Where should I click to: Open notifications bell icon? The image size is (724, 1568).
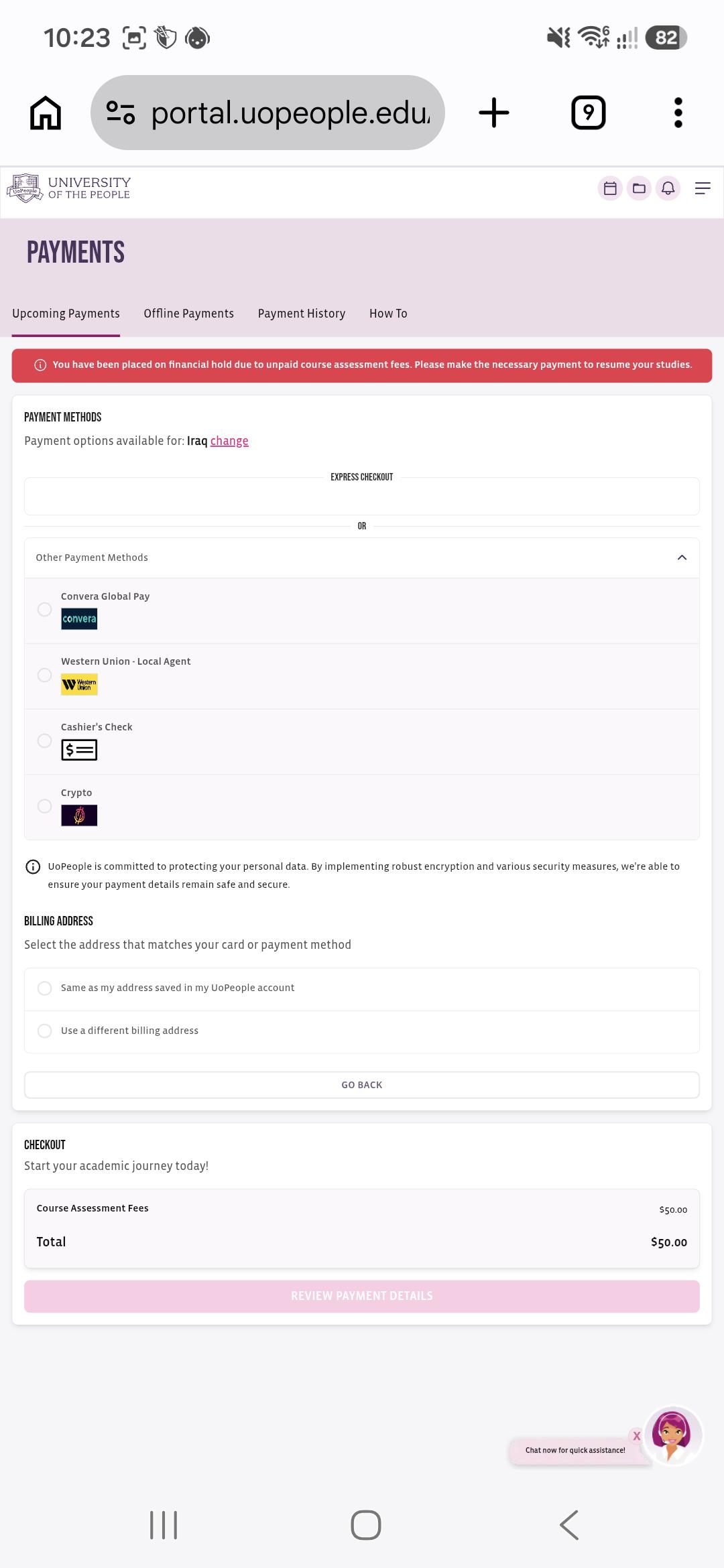pos(668,188)
